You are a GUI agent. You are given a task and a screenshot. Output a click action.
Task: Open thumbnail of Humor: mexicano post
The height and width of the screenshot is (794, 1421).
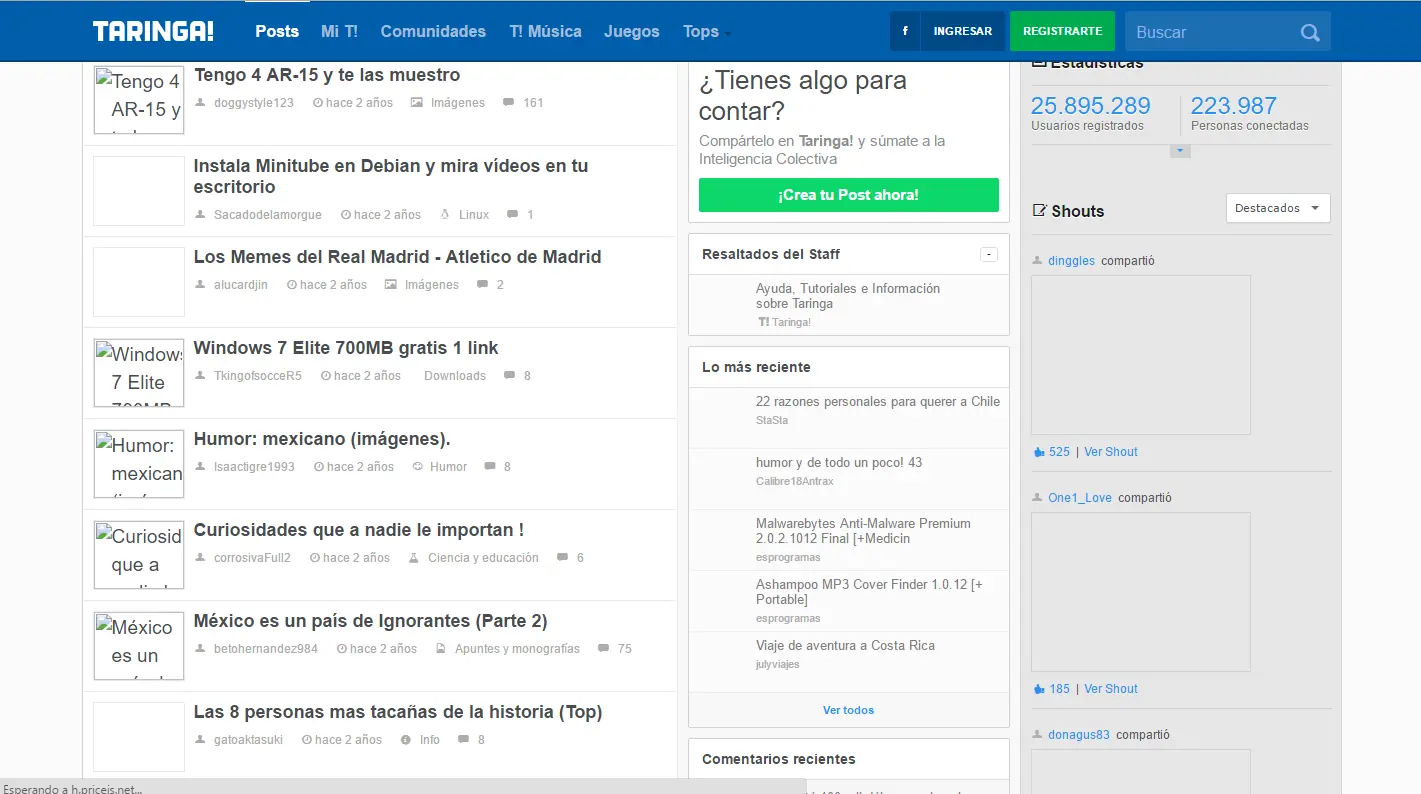tap(139, 464)
